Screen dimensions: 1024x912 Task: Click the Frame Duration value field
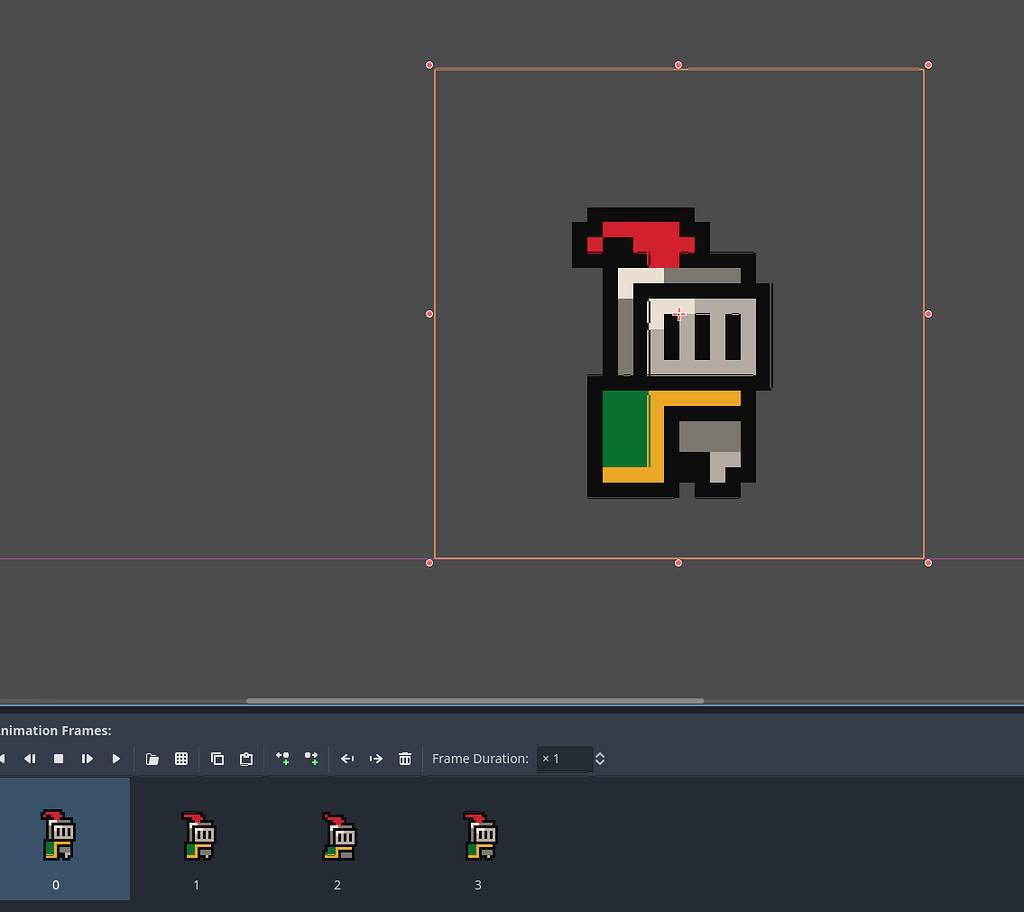pos(565,759)
